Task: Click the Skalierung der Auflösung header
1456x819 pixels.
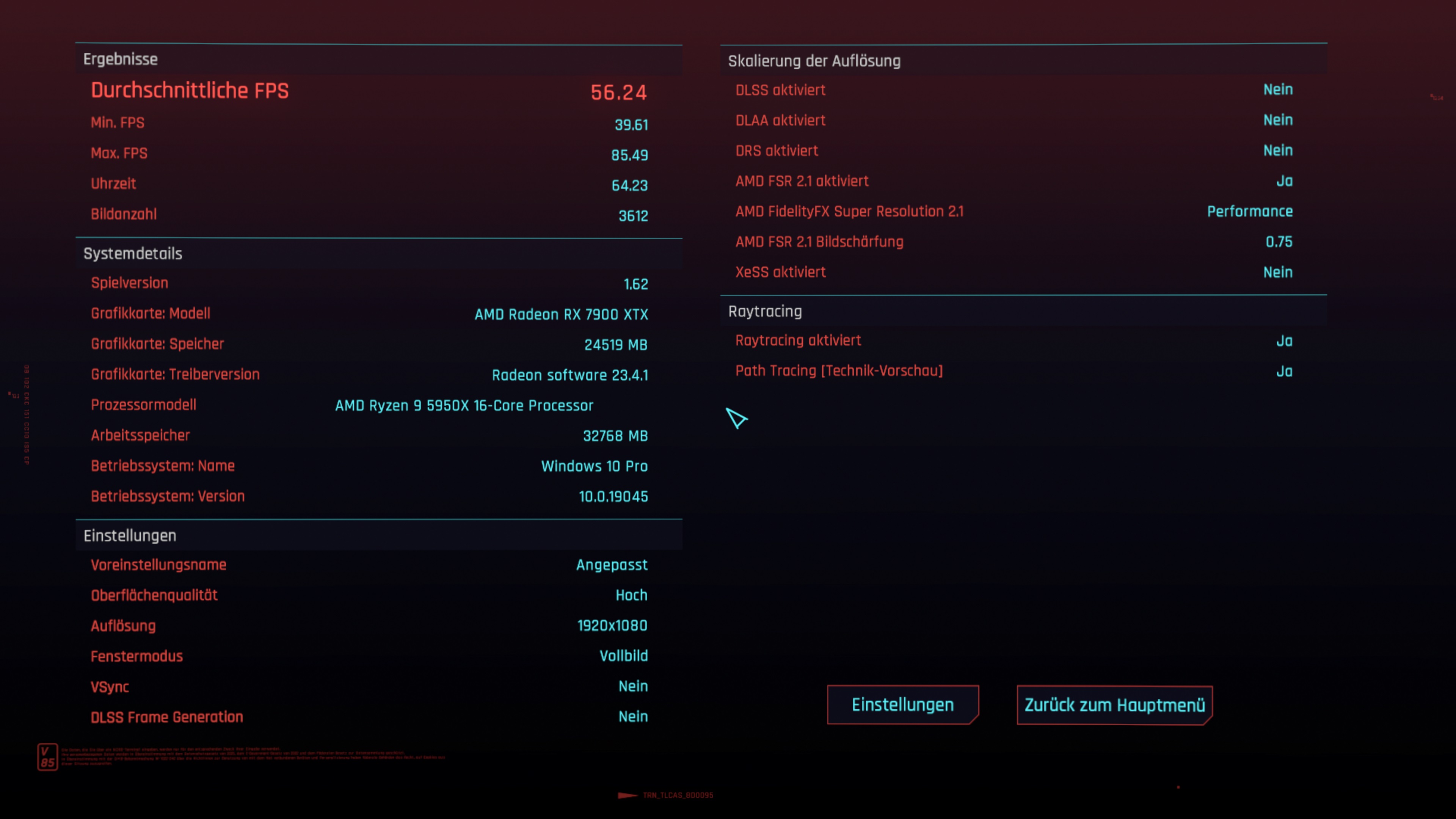Action: (814, 61)
